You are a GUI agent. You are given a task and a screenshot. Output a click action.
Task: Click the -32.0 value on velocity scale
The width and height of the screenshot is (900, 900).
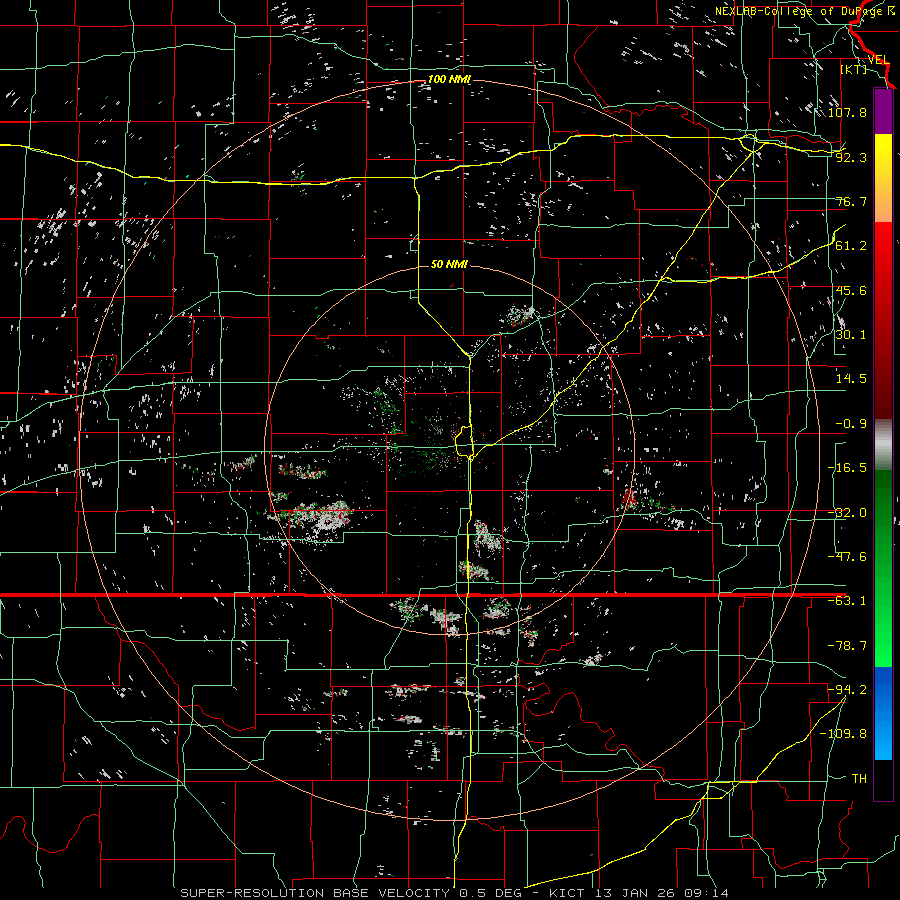847,513
